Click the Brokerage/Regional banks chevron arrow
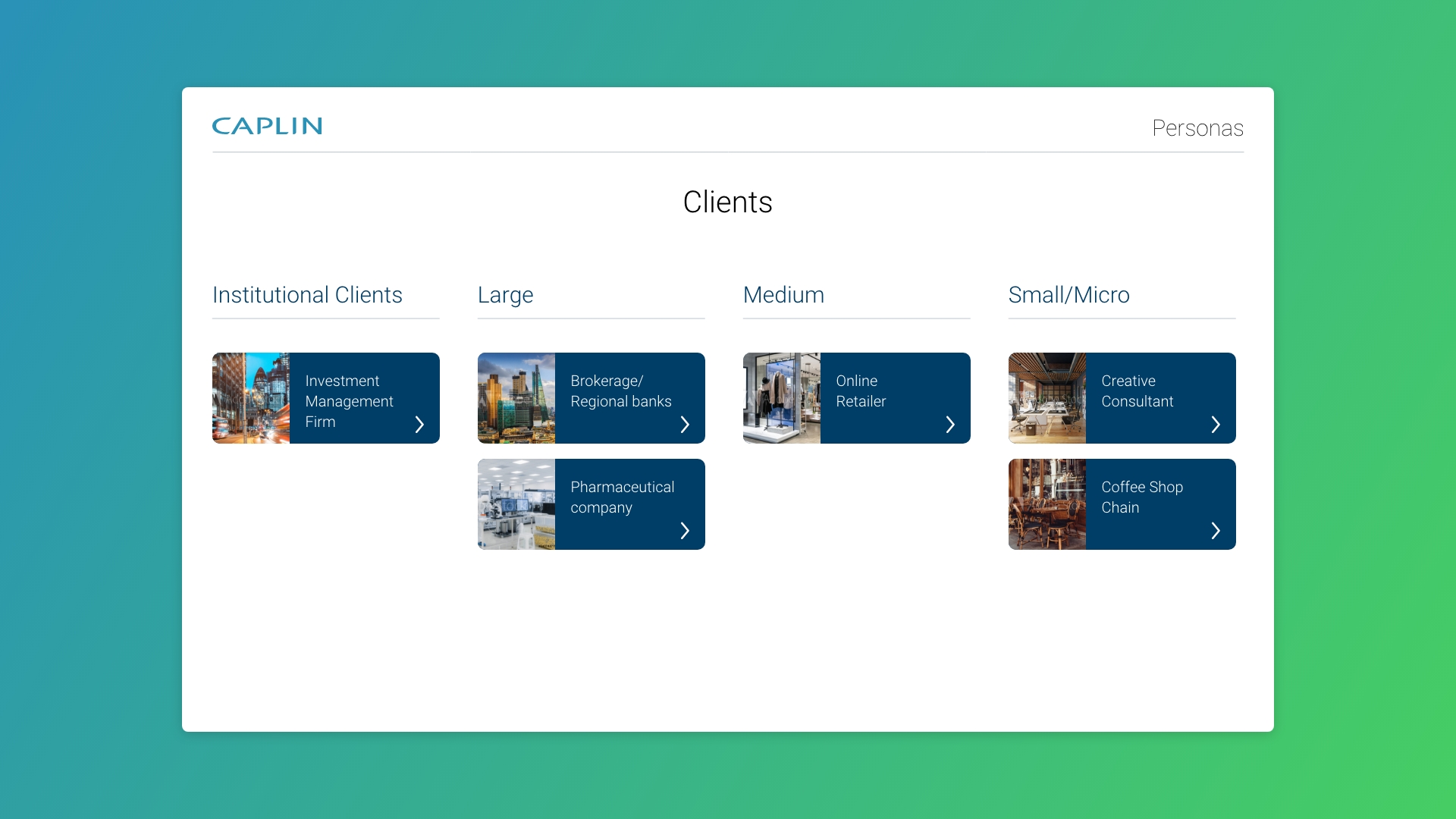This screenshot has width=1456, height=819. tap(685, 425)
